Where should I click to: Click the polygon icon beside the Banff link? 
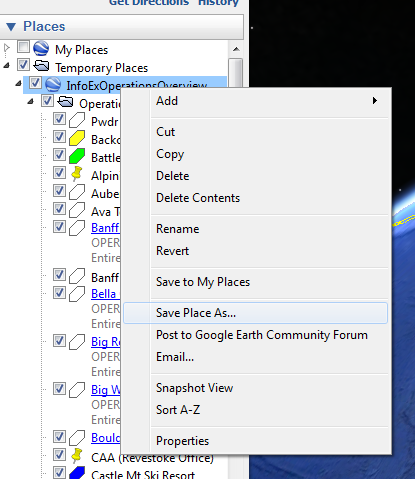coord(77,228)
